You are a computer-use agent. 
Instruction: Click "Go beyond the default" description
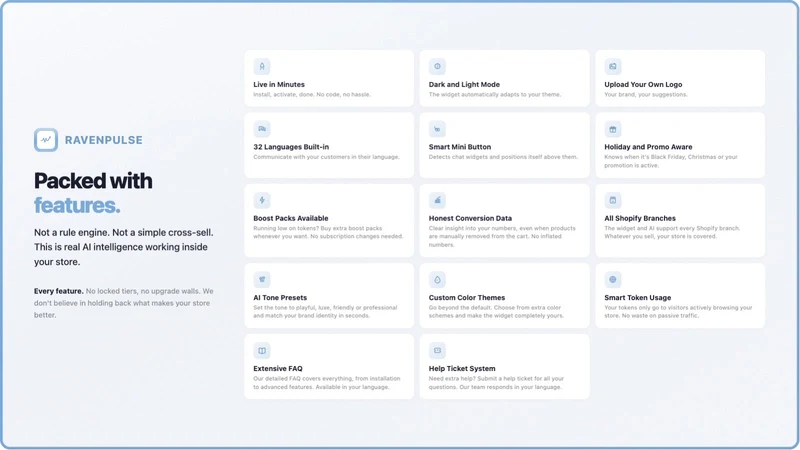[496, 312]
